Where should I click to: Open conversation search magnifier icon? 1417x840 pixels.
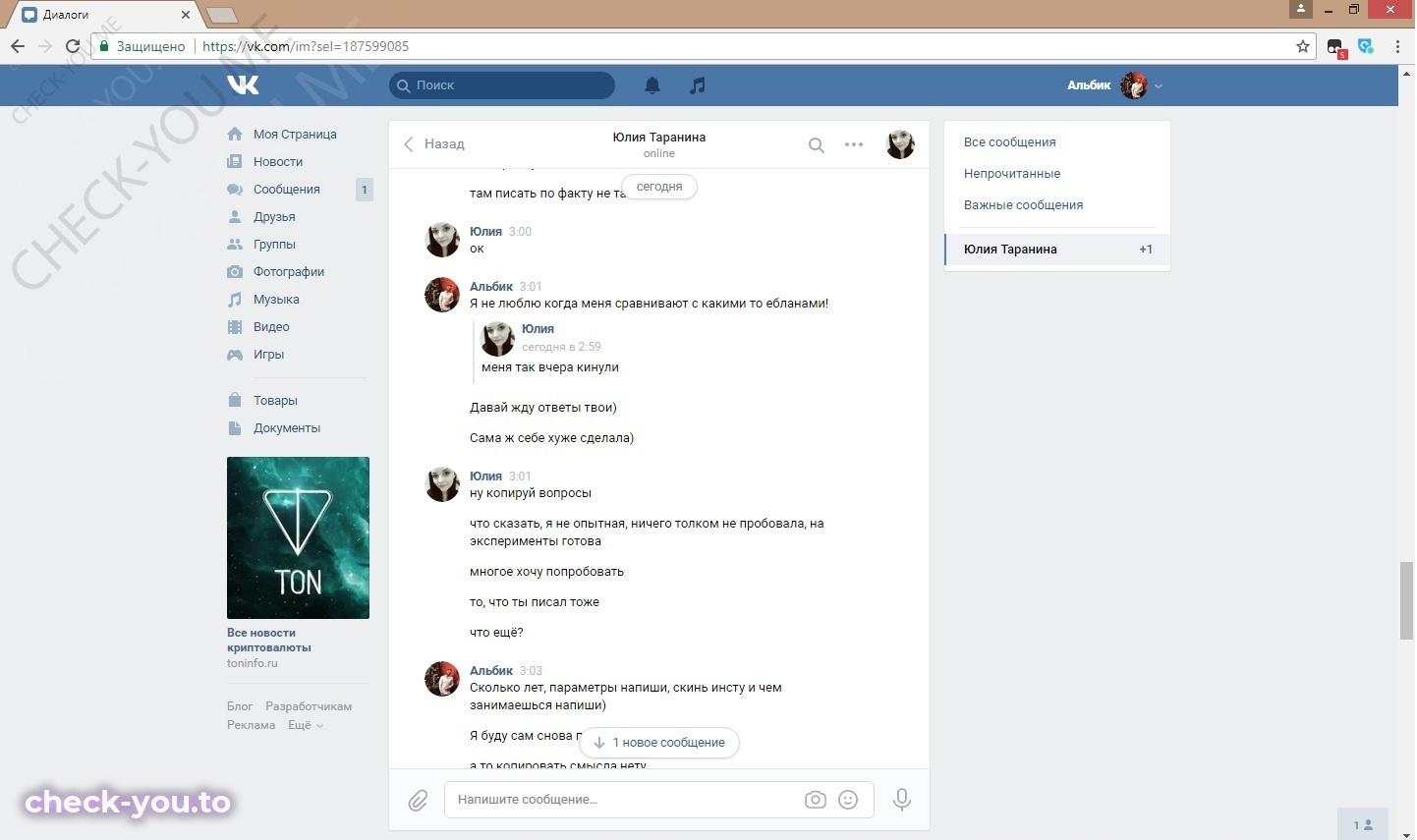817,145
